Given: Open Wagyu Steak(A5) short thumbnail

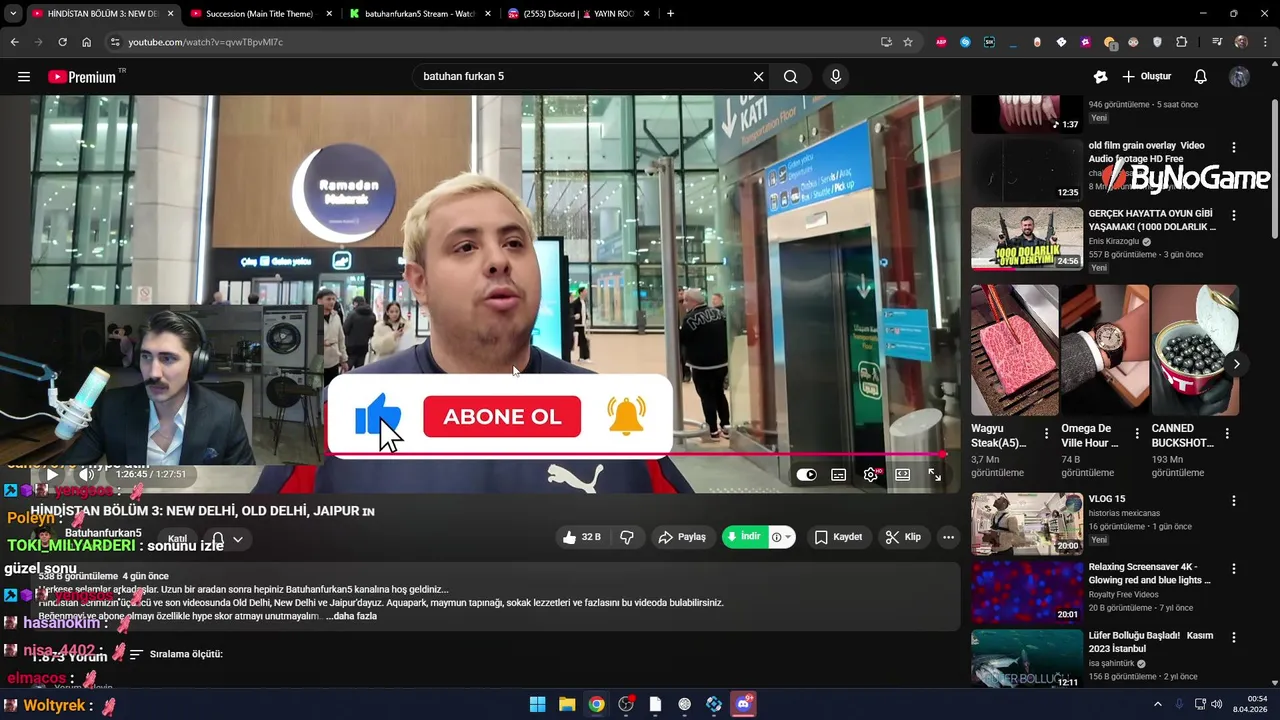Looking at the screenshot, I should (x=1014, y=350).
